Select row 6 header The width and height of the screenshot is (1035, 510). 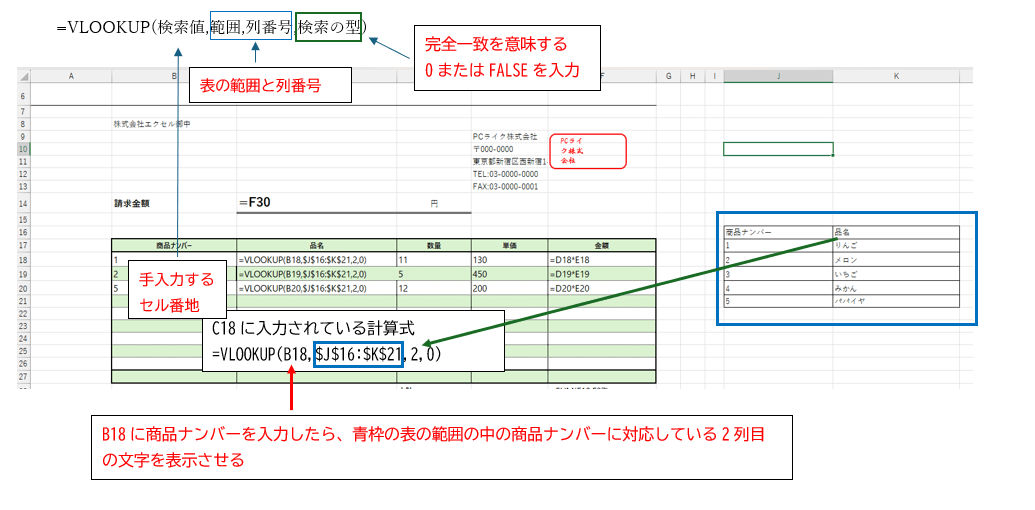tap(24, 94)
